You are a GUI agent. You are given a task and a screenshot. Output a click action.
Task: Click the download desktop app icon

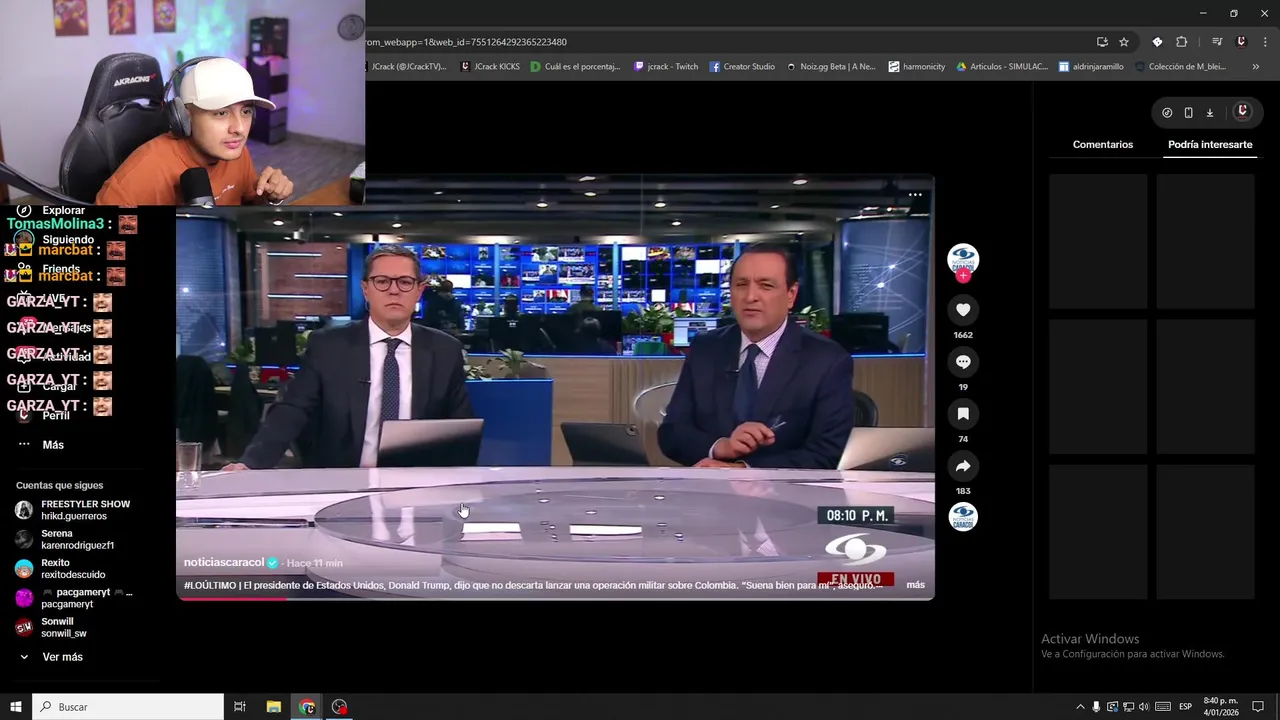coord(1209,113)
